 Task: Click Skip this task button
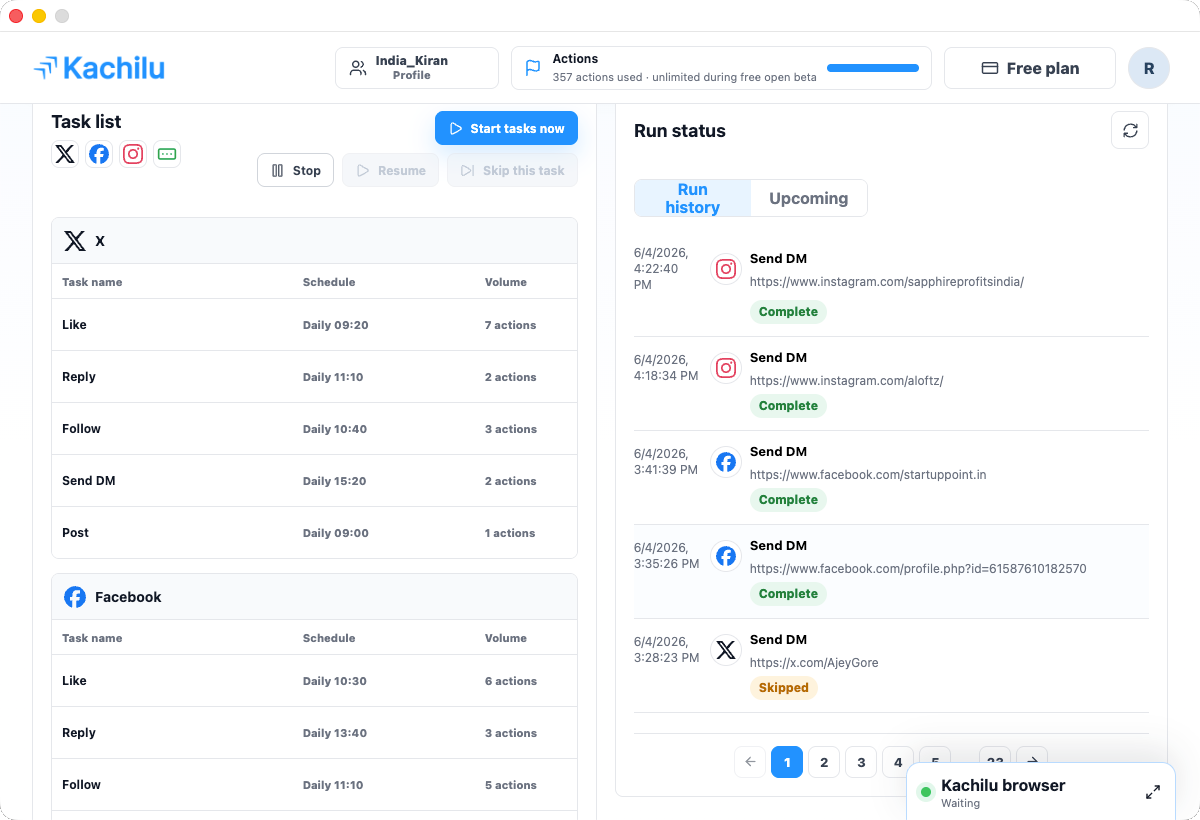click(x=512, y=170)
